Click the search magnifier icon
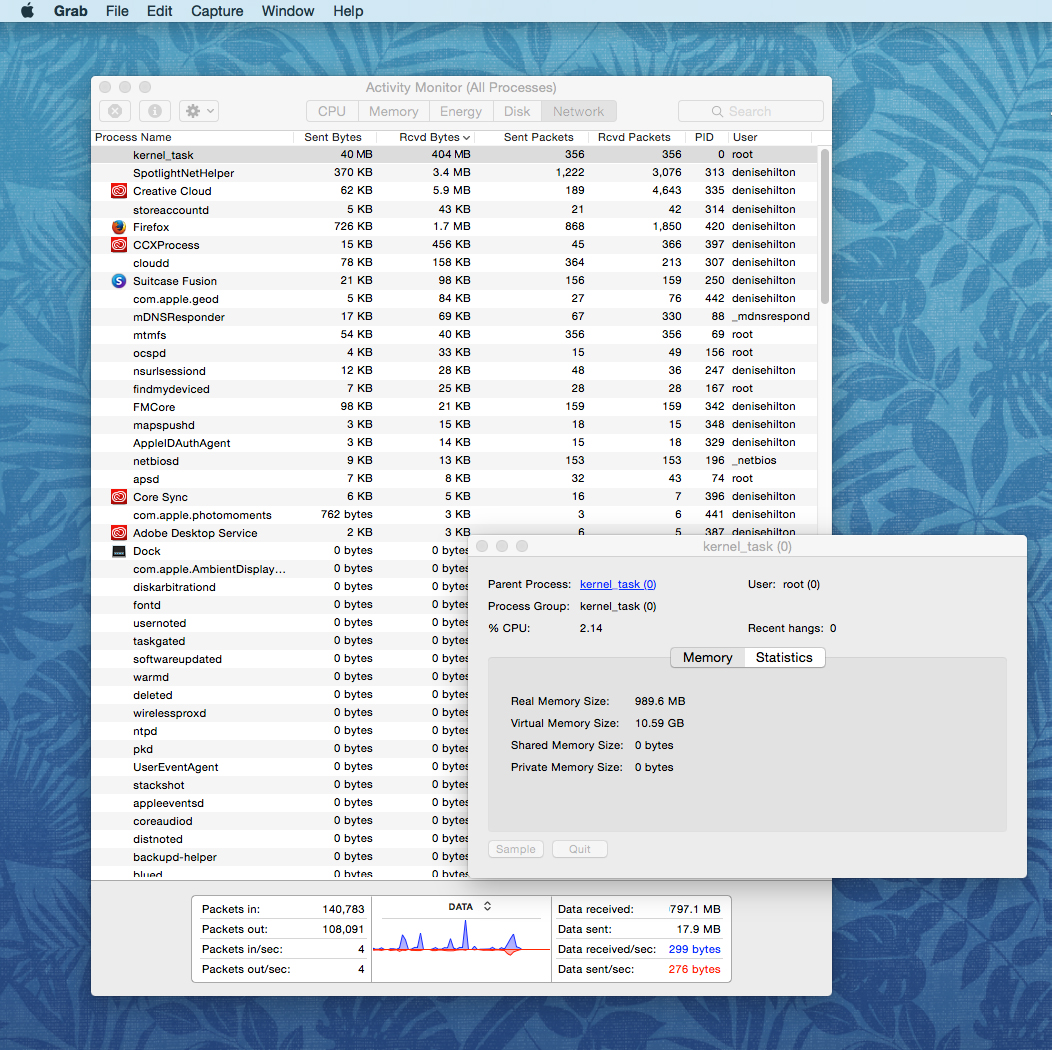This screenshot has width=1052, height=1050. [717, 111]
